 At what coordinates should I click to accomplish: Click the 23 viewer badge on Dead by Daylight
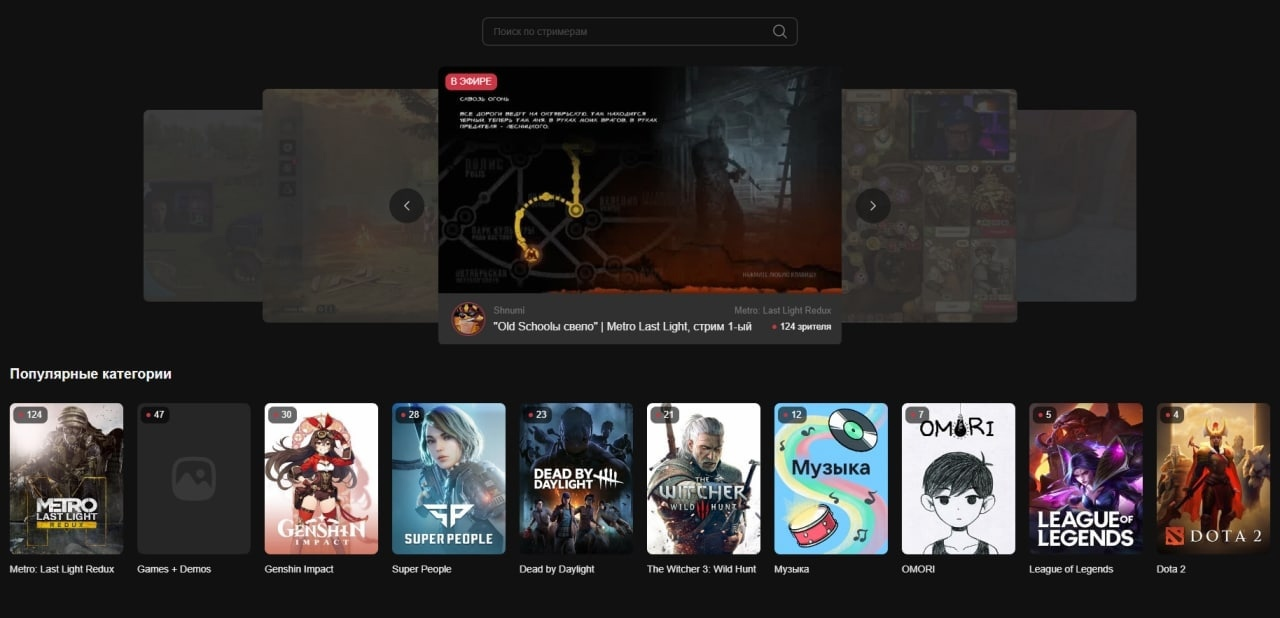(x=537, y=415)
